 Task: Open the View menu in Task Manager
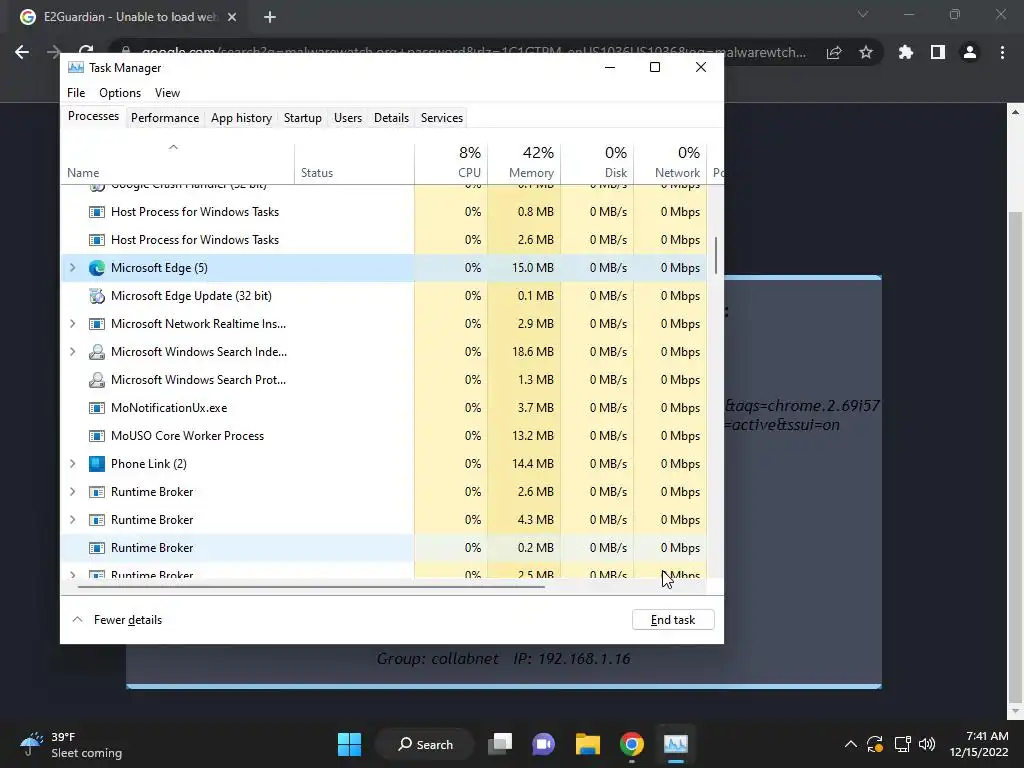167,93
